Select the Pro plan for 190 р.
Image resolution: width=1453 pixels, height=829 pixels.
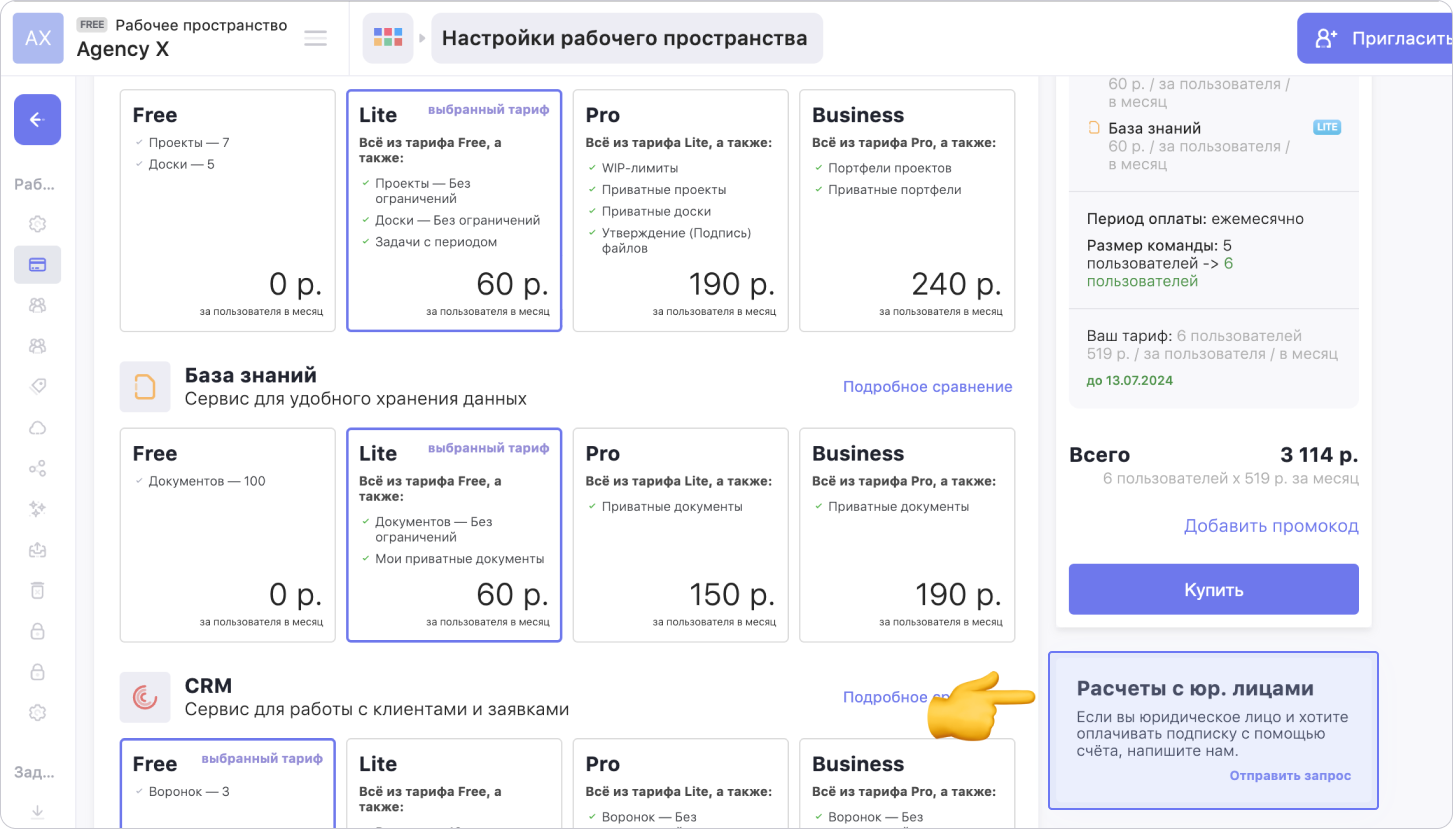pos(680,210)
